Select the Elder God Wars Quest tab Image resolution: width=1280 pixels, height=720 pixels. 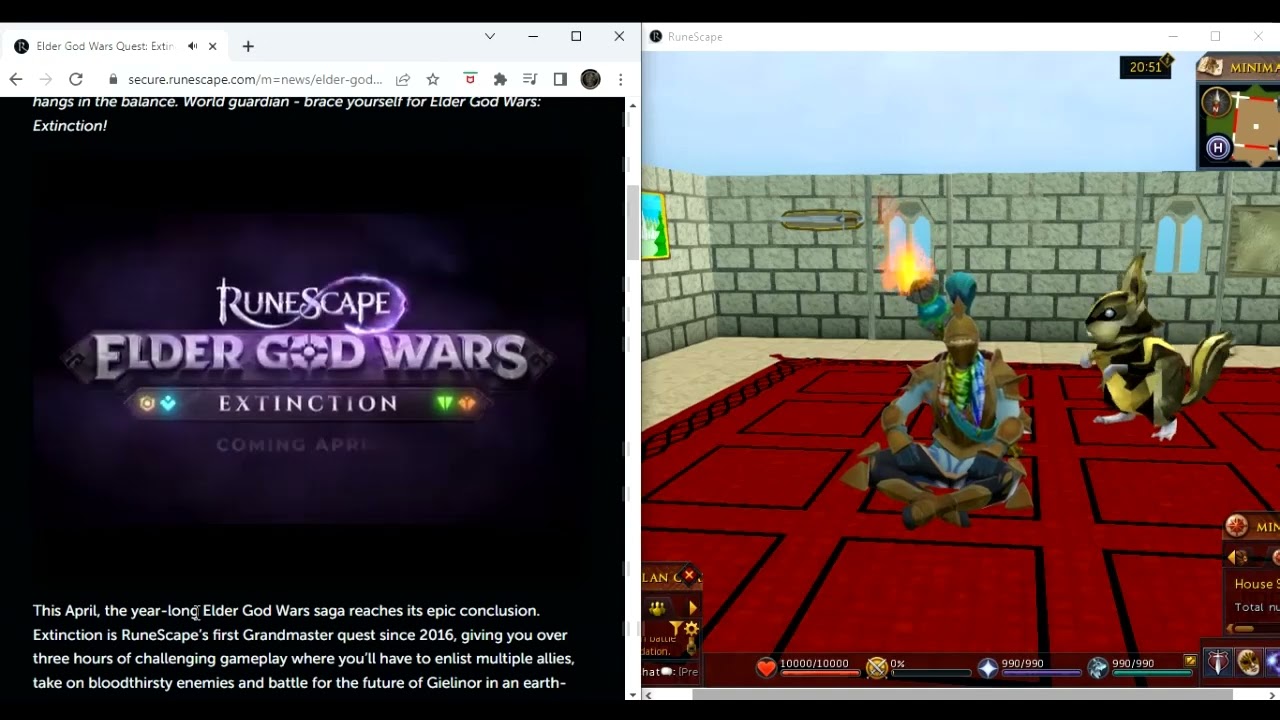116,46
